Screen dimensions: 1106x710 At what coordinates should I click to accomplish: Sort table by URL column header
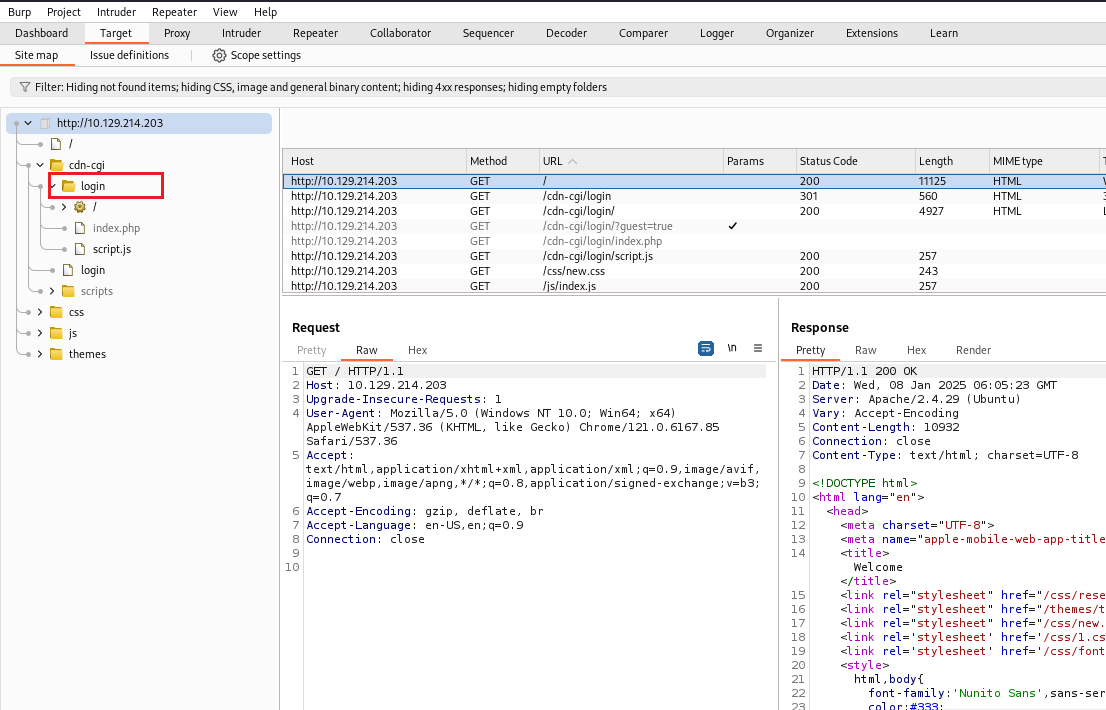coord(630,161)
